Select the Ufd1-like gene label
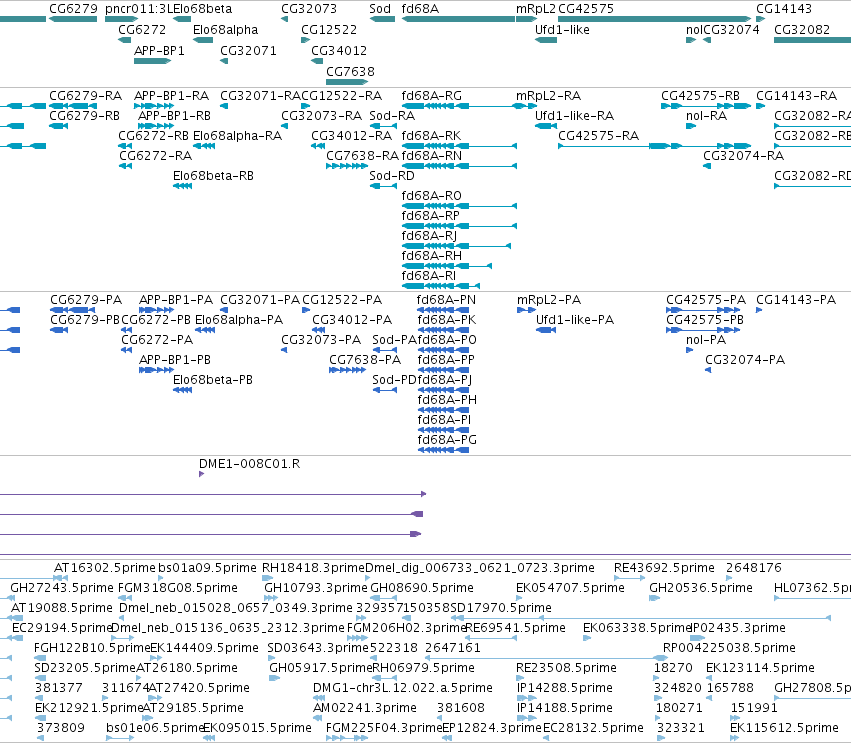Viewport: 851px width, 743px height. click(562, 30)
